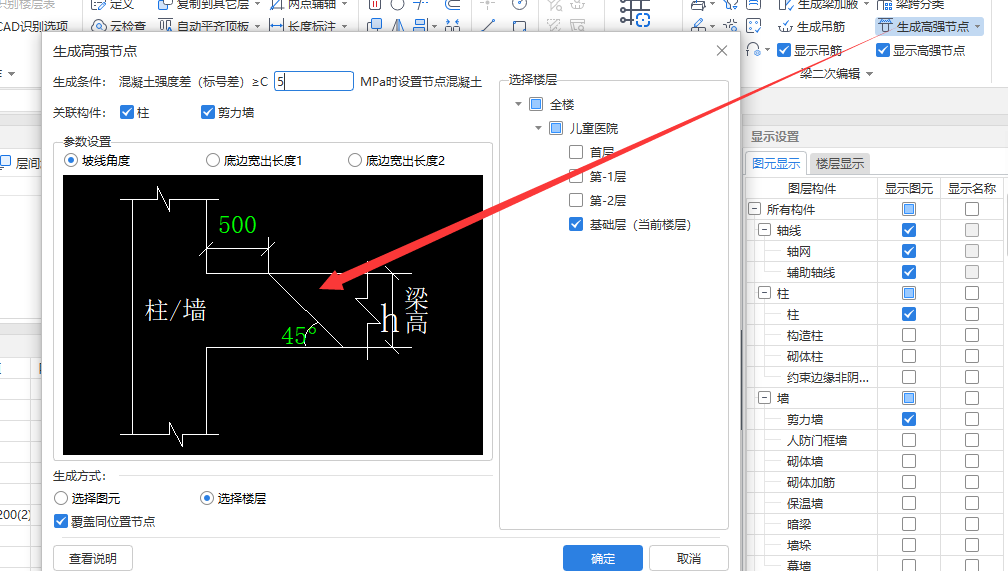Viewport: 1008px width, 571px height.
Task: Enable 显示图元 for 构造柱 row
Action: (909, 335)
